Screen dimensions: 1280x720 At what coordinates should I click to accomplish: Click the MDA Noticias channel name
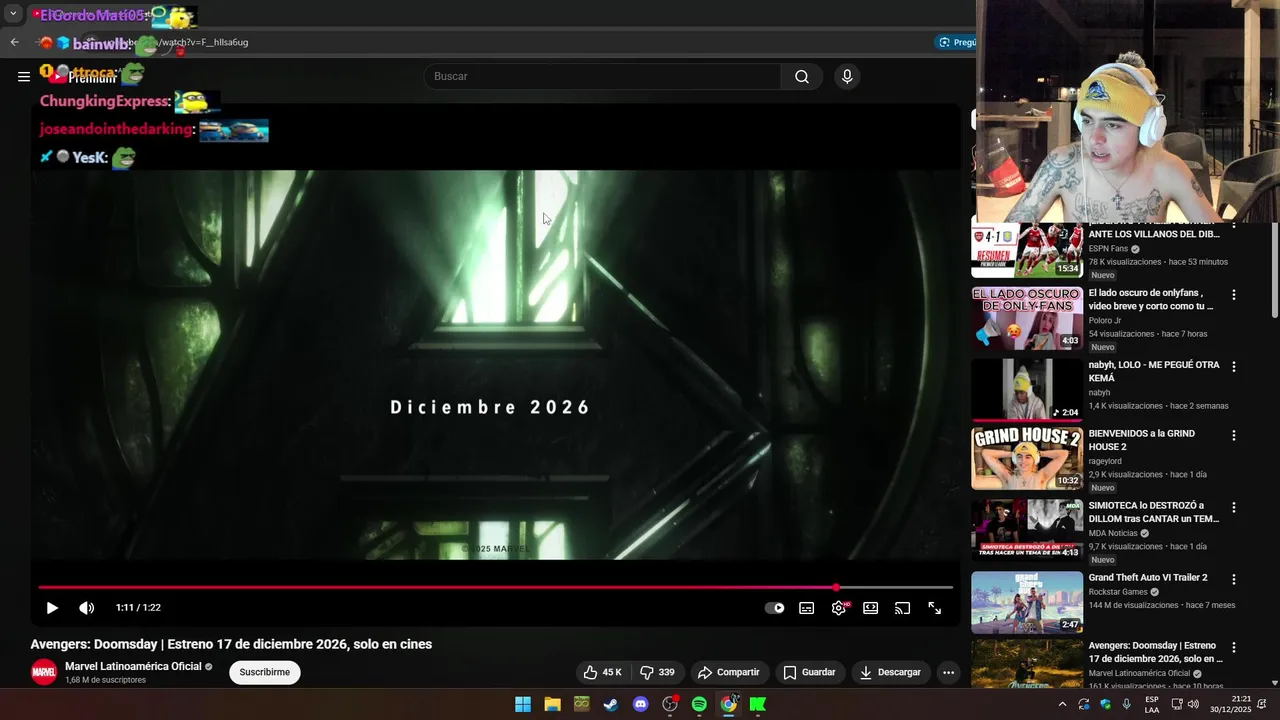click(x=1114, y=533)
